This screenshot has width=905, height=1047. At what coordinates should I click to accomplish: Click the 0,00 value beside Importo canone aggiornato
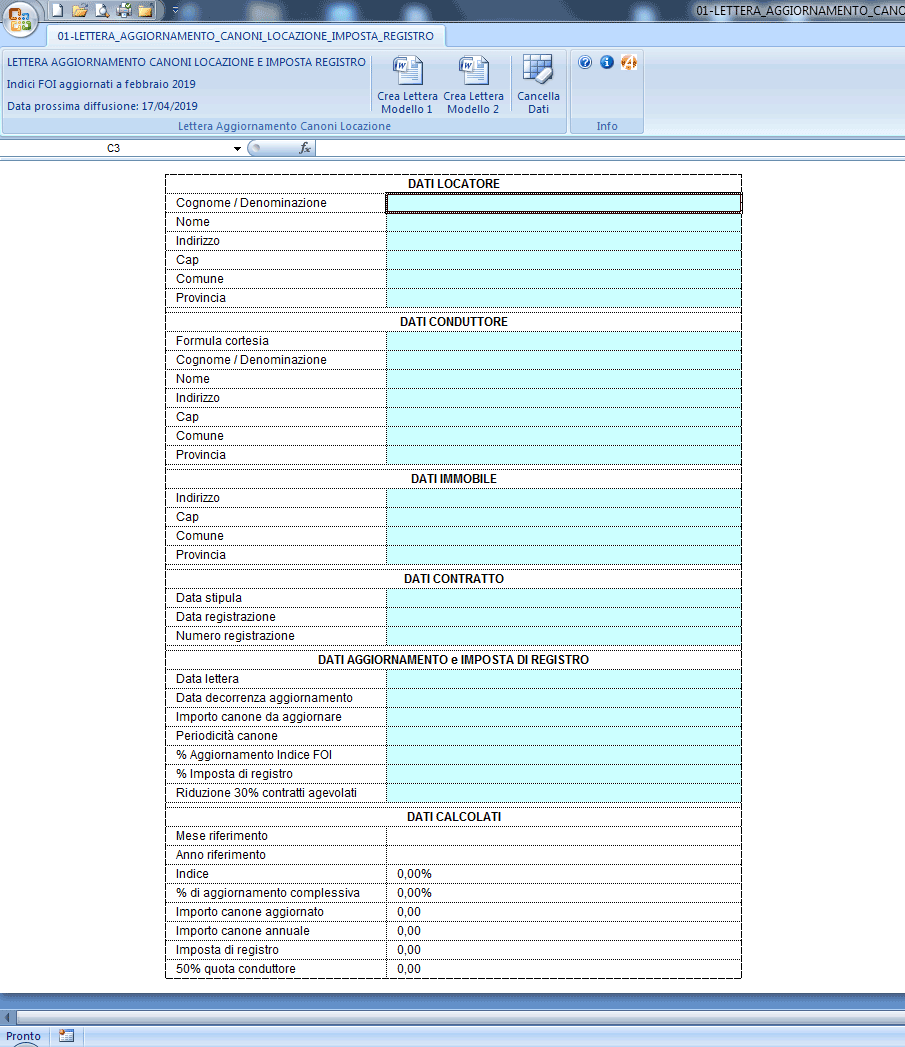(x=409, y=912)
